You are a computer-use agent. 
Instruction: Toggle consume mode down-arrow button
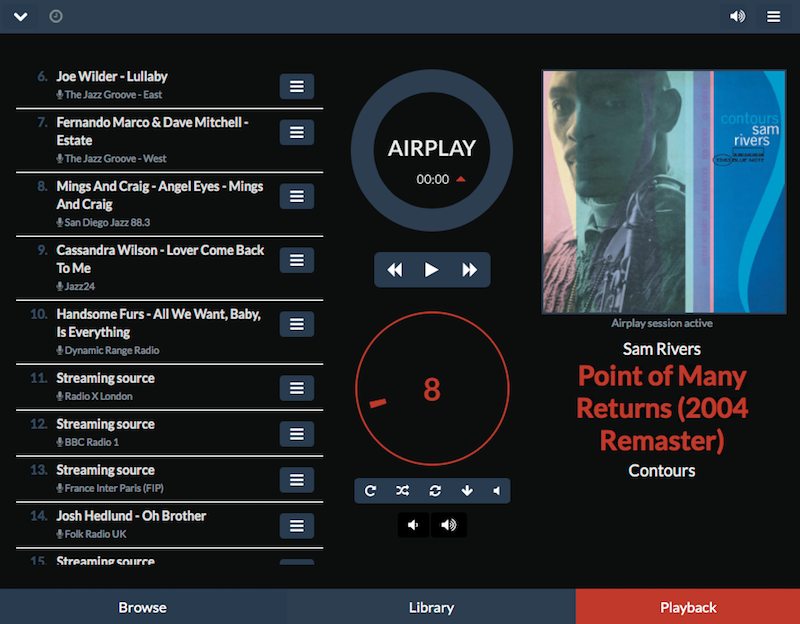[x=467, y=491]
